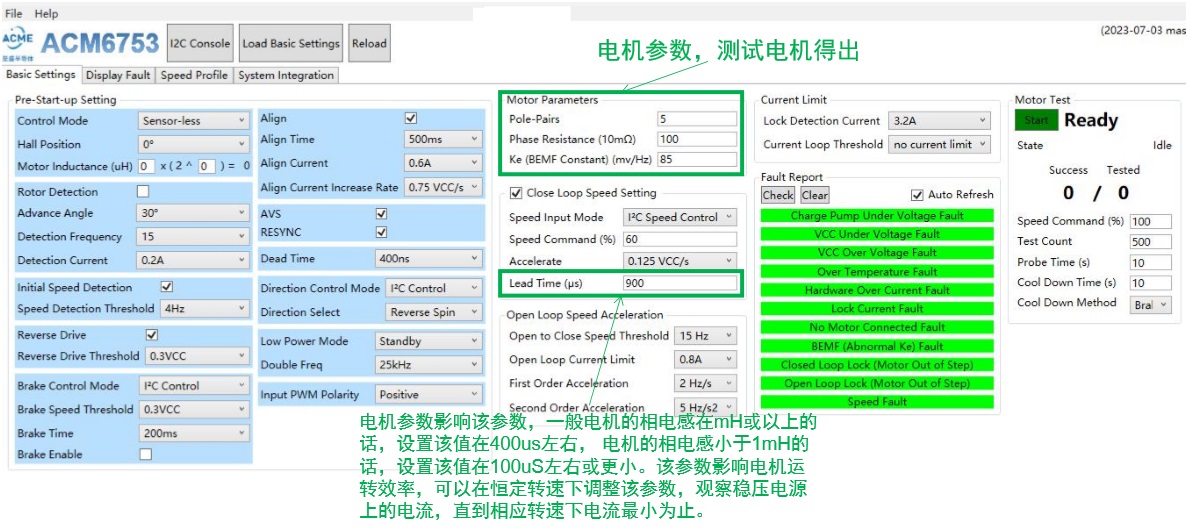The height and width of the screenshot is (529, 1191).
Task: Expand the Double Freq dropdown
Action: pos(430,365)
